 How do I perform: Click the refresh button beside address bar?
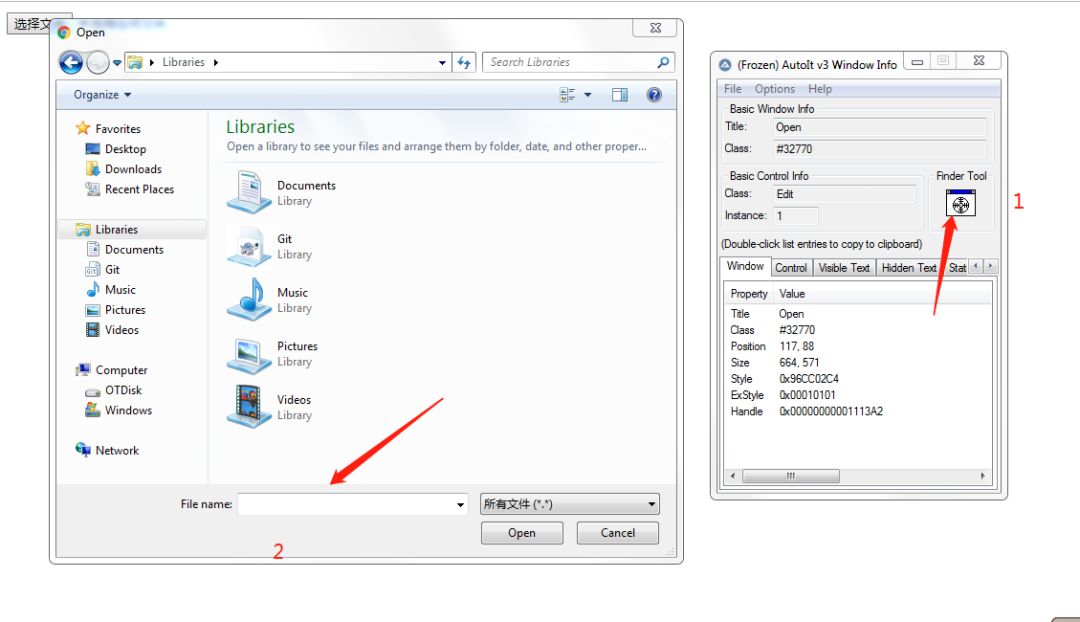coord(464,62)
